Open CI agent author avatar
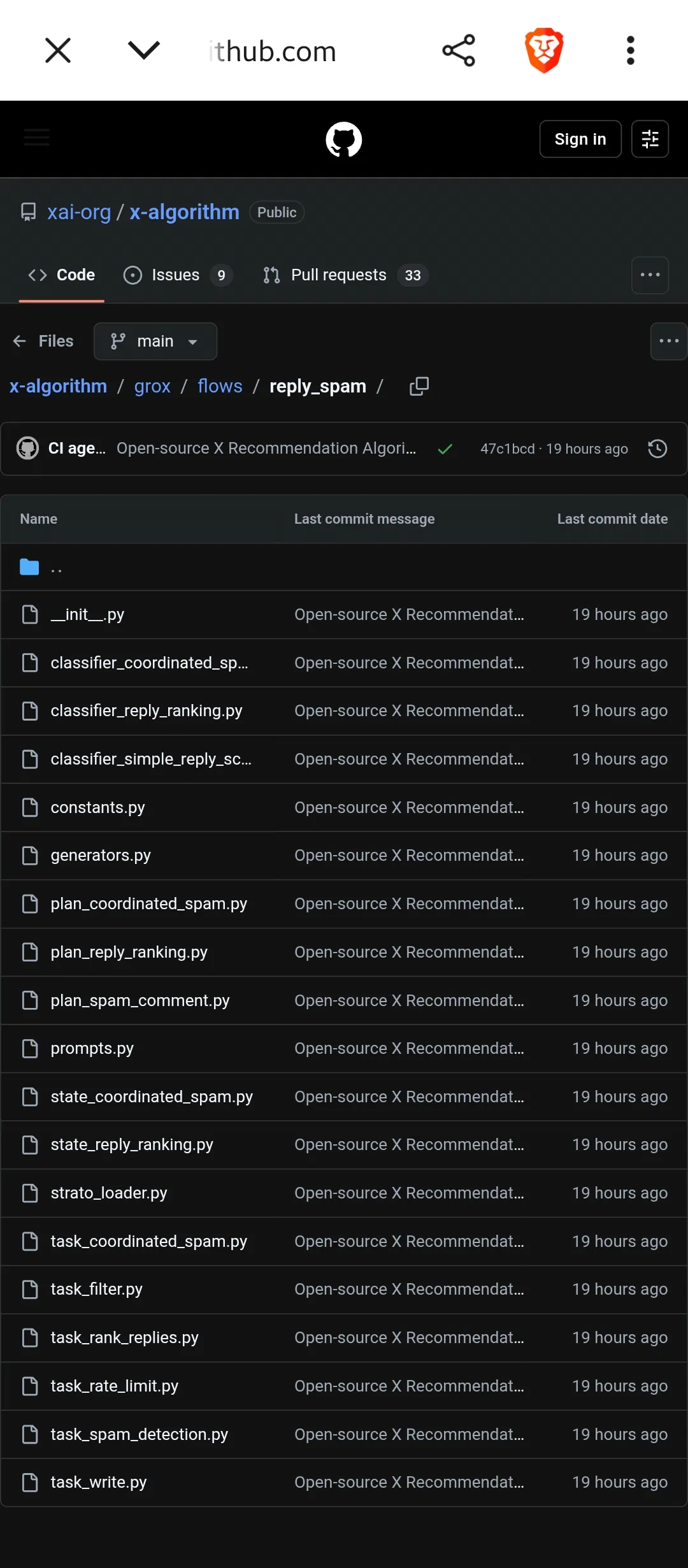The height and width of the screenshot is (1568, 688). 27,449
